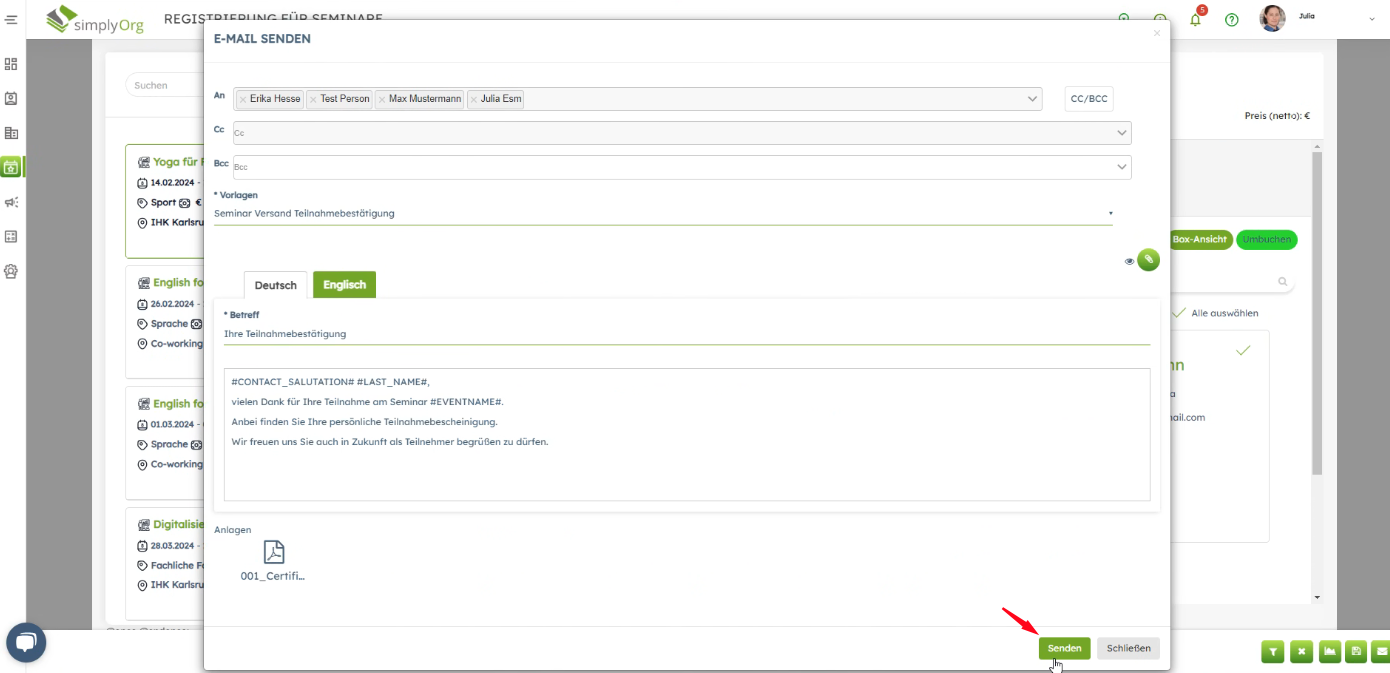
Task: Remove Erika Hesse from recipients
Action: pos(243,99)
